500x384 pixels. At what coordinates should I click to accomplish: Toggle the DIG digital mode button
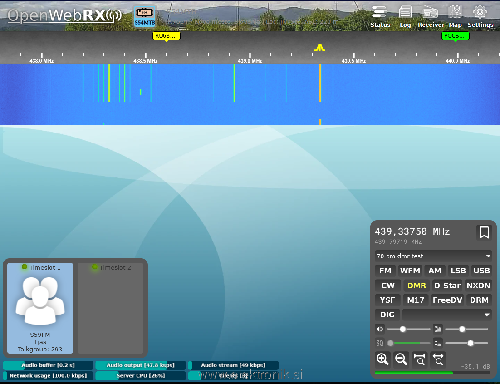tap(387, 315)
